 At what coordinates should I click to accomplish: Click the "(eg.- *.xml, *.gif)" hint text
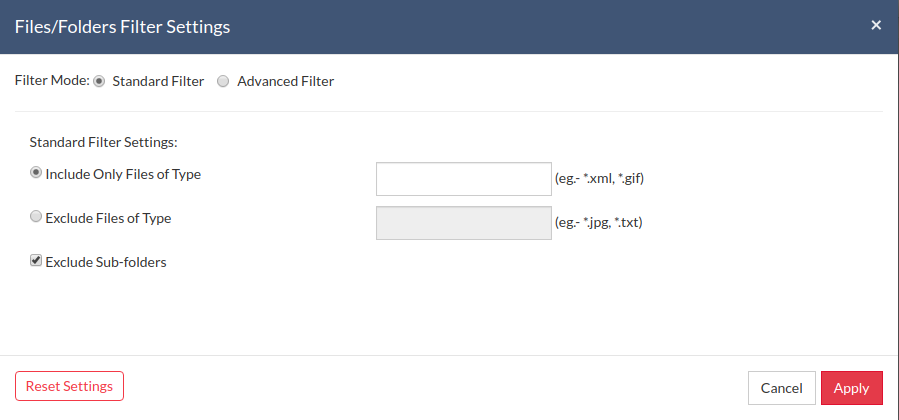[600, 179]
